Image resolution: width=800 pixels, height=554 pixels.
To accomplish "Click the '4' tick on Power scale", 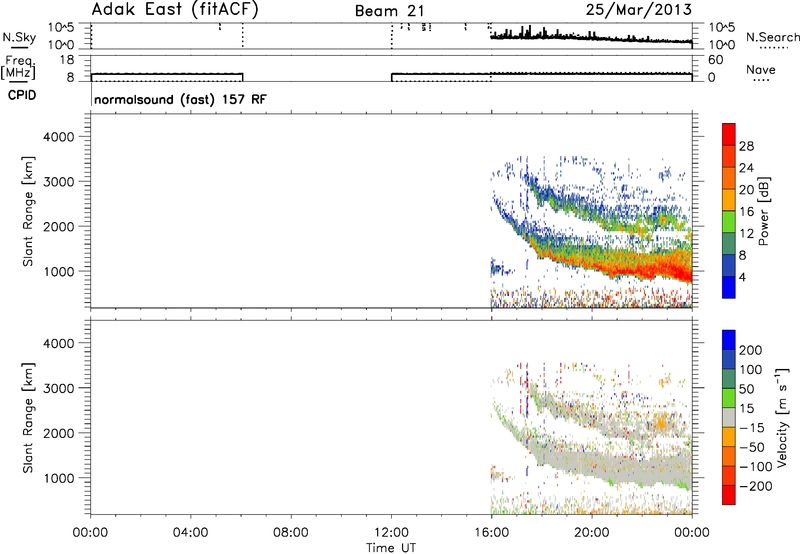I will pyautogui.click(x=743, y=277).
